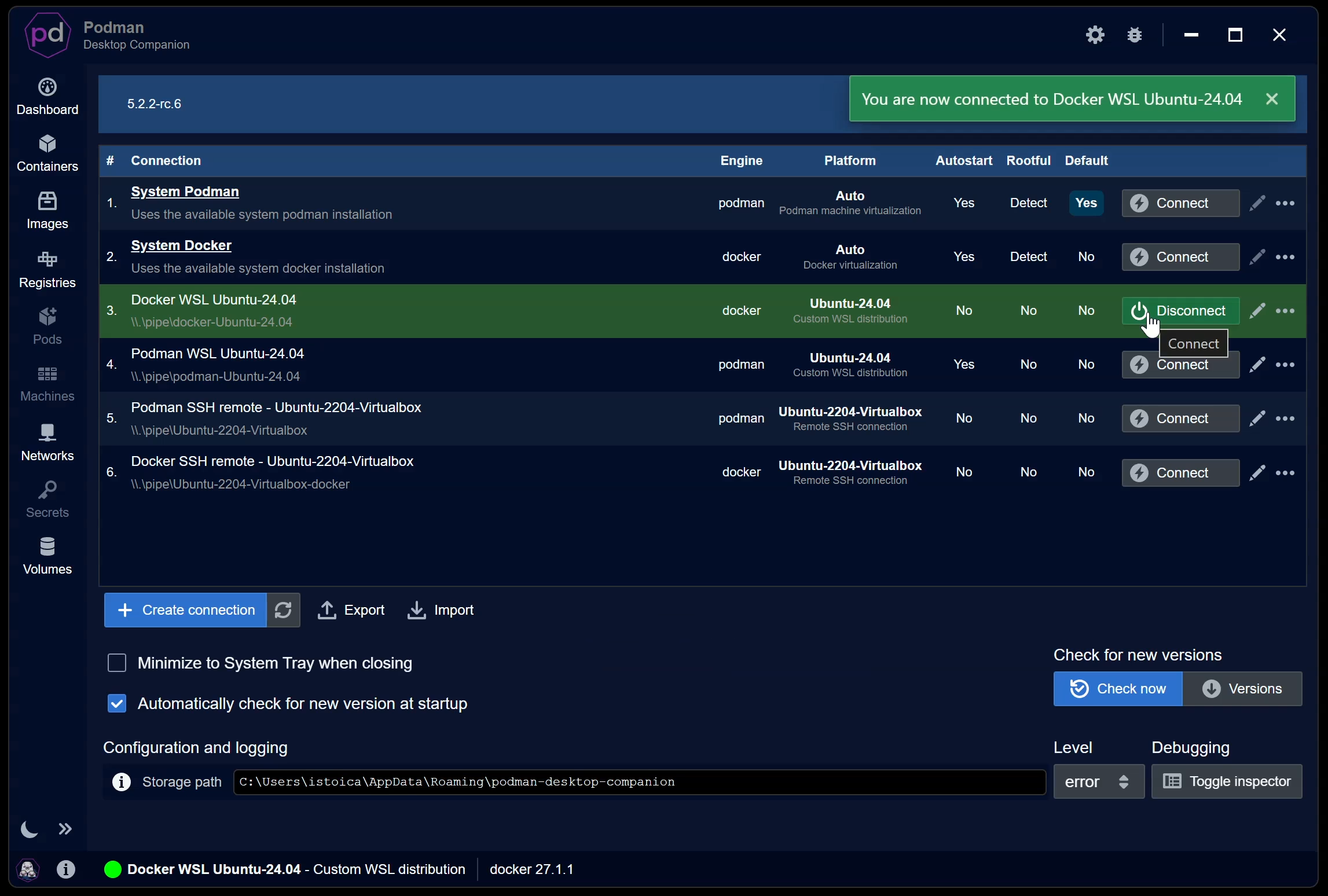
Task: Go to Containers in the sidebar
Action: point(47,153)
